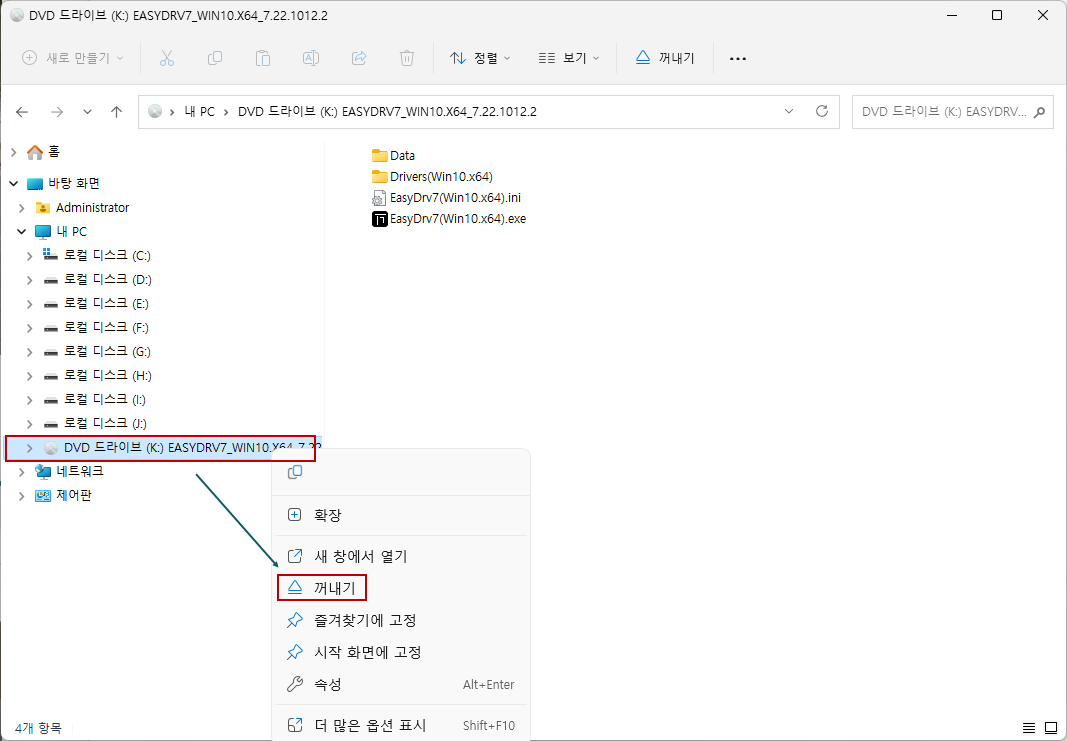Screen dimensions: 1067x741
Task: Refresh the current folder view
Action: 822,112
